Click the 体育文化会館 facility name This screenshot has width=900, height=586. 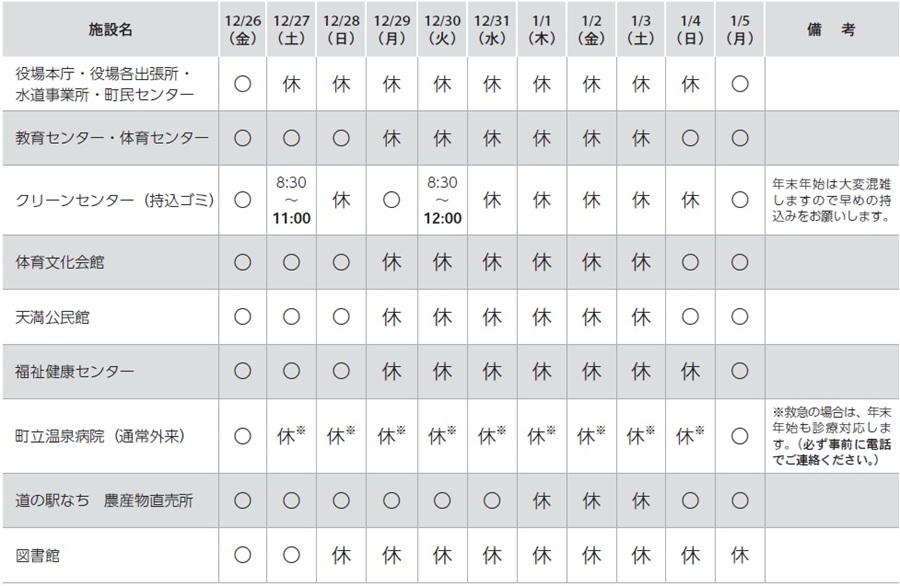pyautogui.click(x=60, y=263)
